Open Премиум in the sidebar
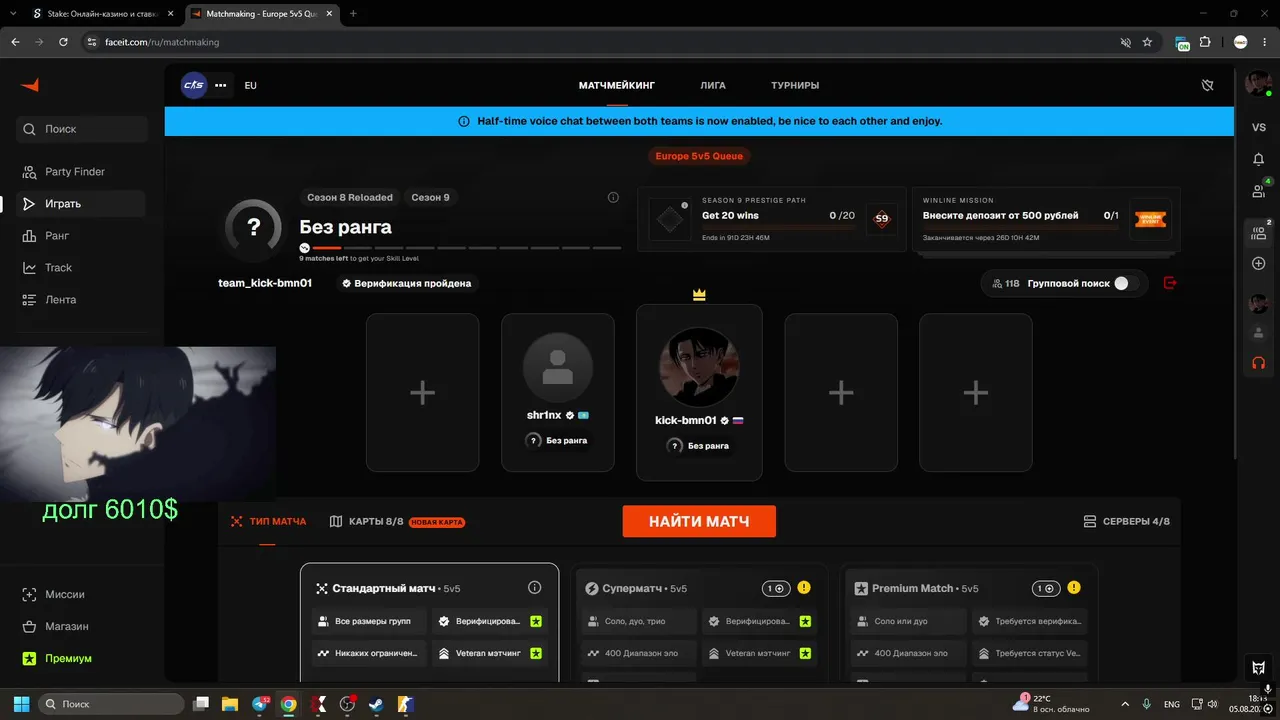Image resolution: width=1280 pixels, height=720 pixels. [x=82, y=658]
